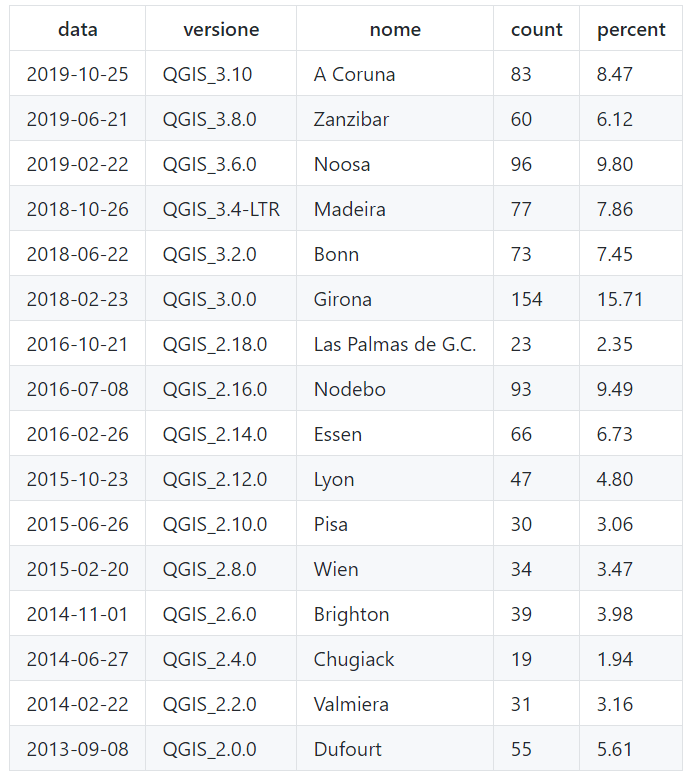
Task: Click the "percent" column header
Action: point(631,30)
